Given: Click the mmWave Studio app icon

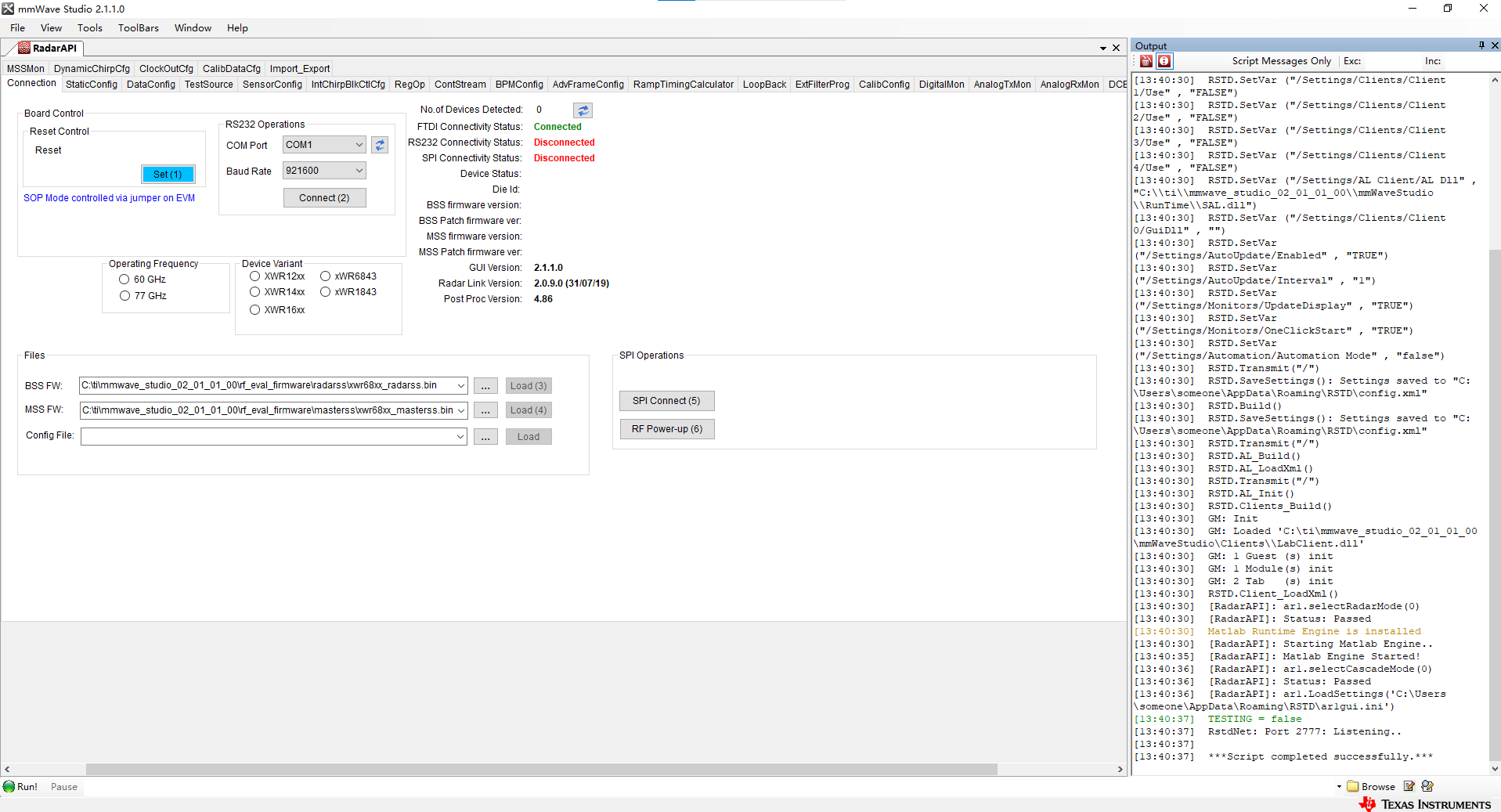Looking at the screenshot, I should [8, 9].
